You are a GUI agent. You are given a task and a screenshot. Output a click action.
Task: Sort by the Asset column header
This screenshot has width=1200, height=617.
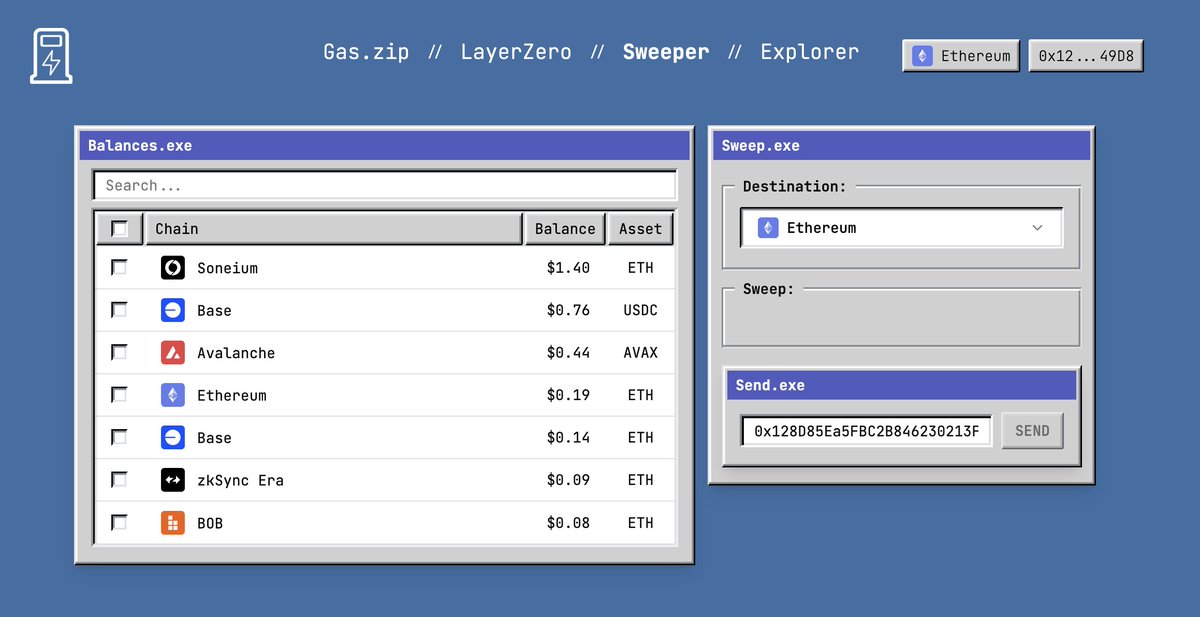[641, 229]
